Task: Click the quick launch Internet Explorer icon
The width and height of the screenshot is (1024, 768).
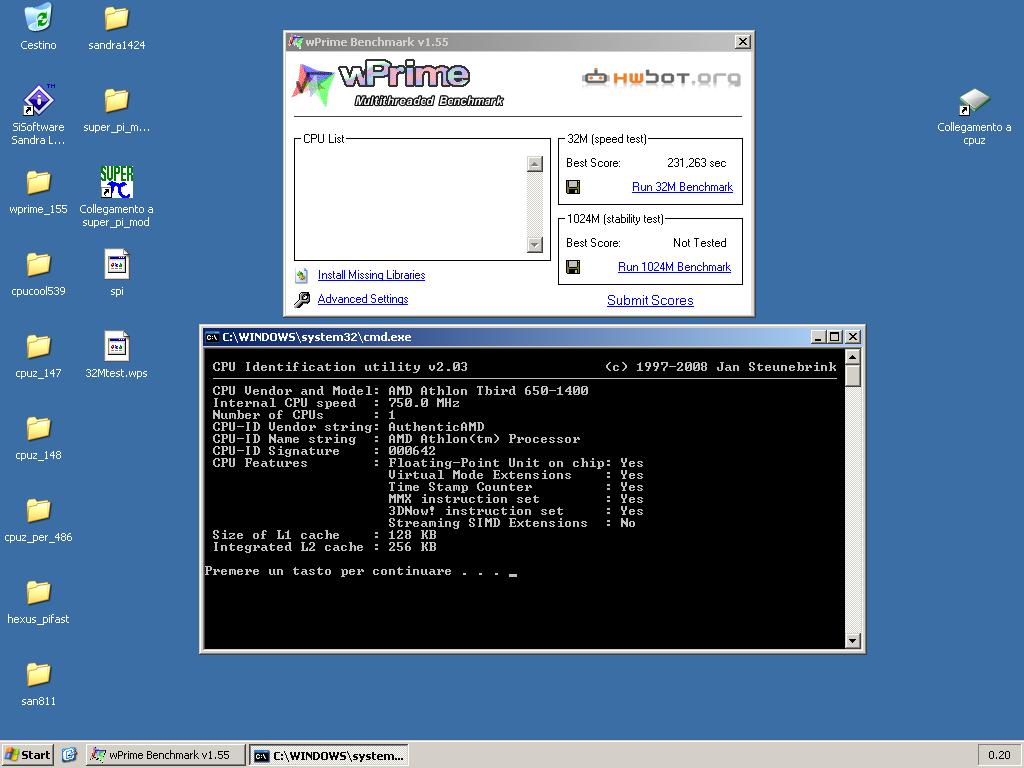Action: pyautogui.click(x=69, y=755)
